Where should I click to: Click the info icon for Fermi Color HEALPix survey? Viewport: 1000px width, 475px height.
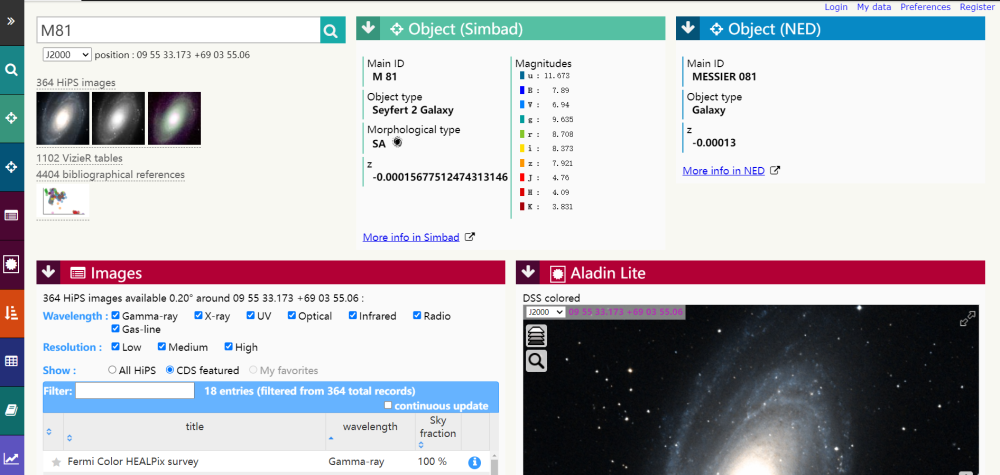pyautogui.click(x=474, y=462)
